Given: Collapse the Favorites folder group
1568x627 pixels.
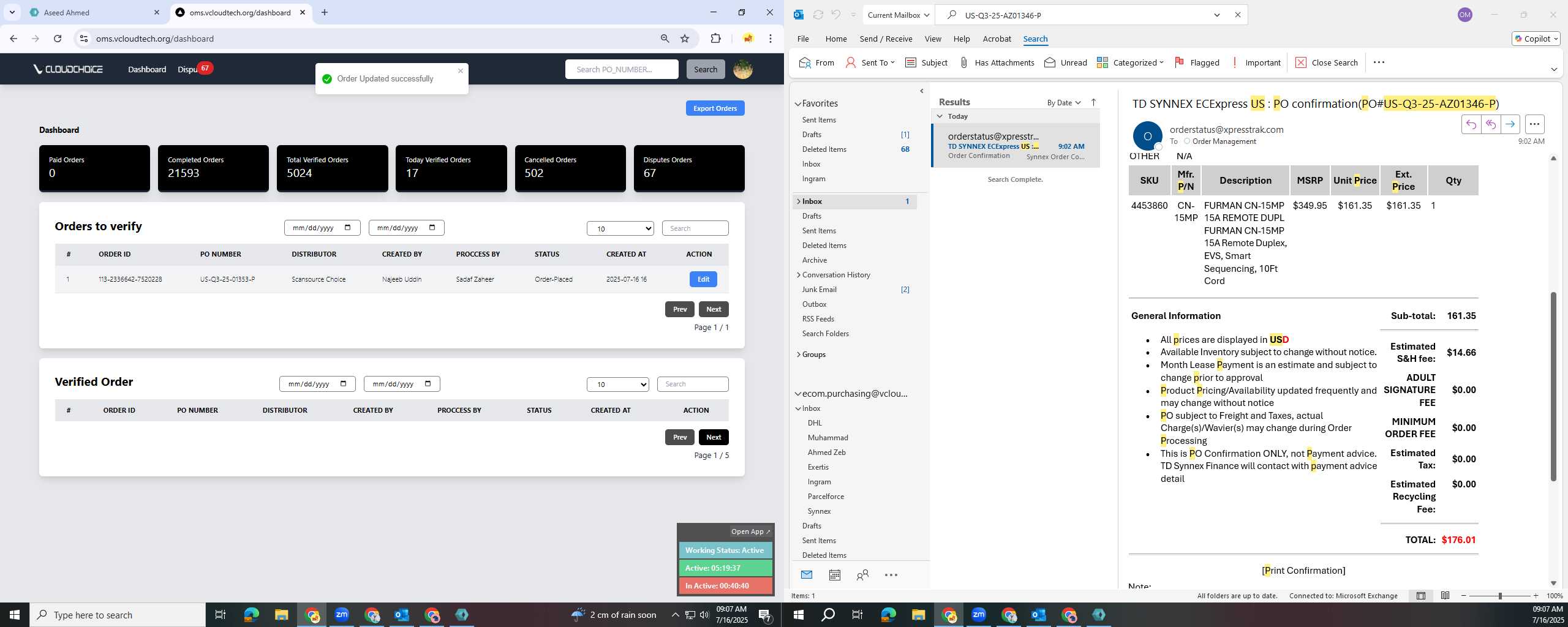Looking at the screenshot, I should (798, 104).
